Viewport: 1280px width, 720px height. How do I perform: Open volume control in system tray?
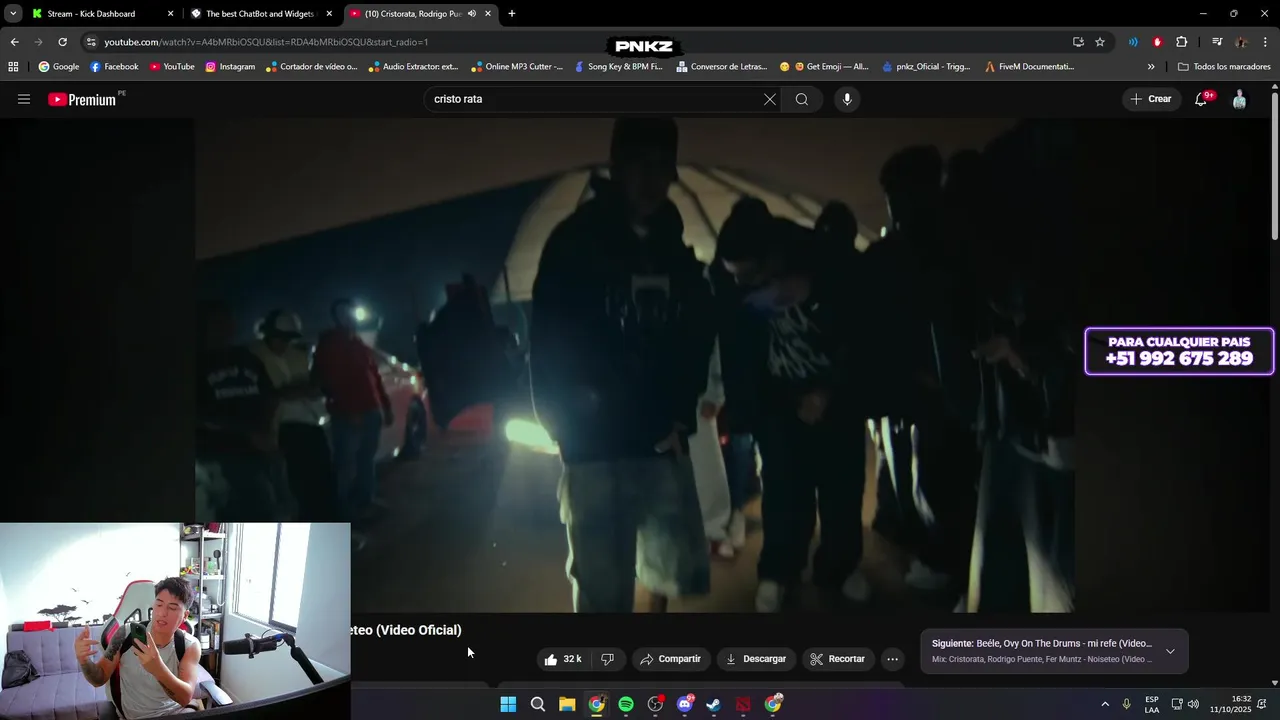1193,704
